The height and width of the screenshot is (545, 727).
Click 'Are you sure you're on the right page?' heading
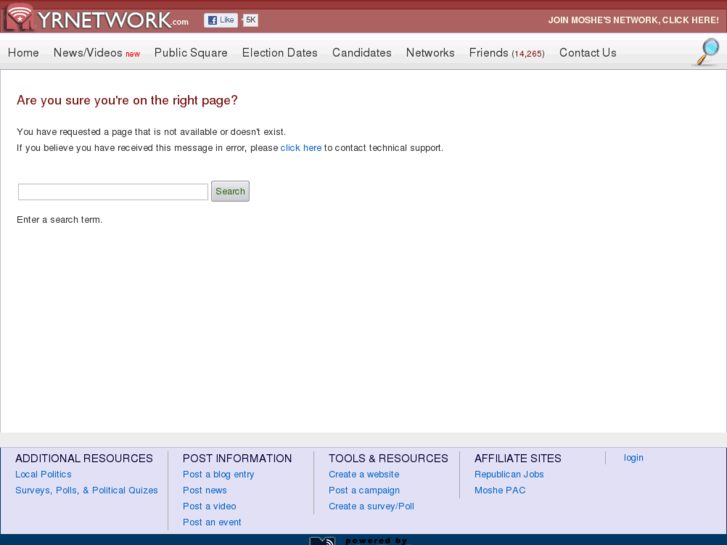click(127, 100)
